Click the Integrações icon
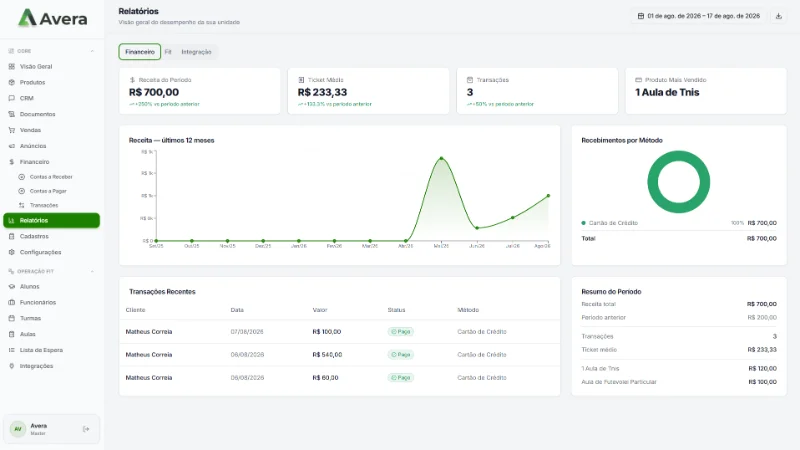This screenshot has height=450, width=800. [x=12, y=366]
